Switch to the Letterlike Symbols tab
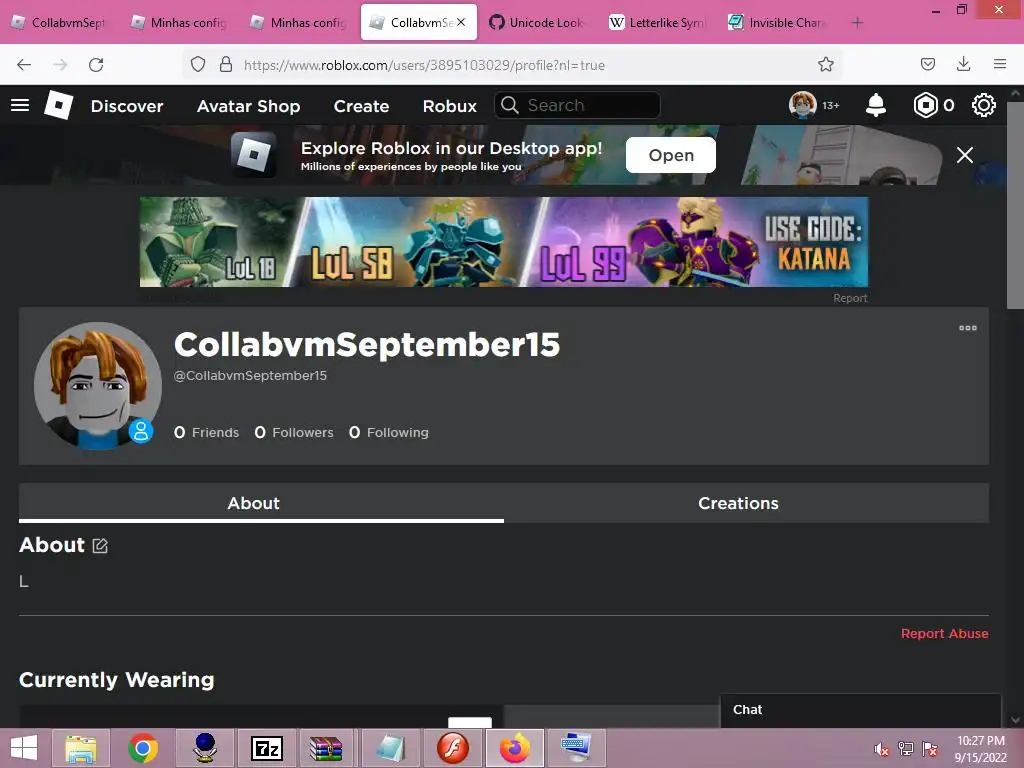This screenshot has width=1024, height=768. click(x=657, y=23)
